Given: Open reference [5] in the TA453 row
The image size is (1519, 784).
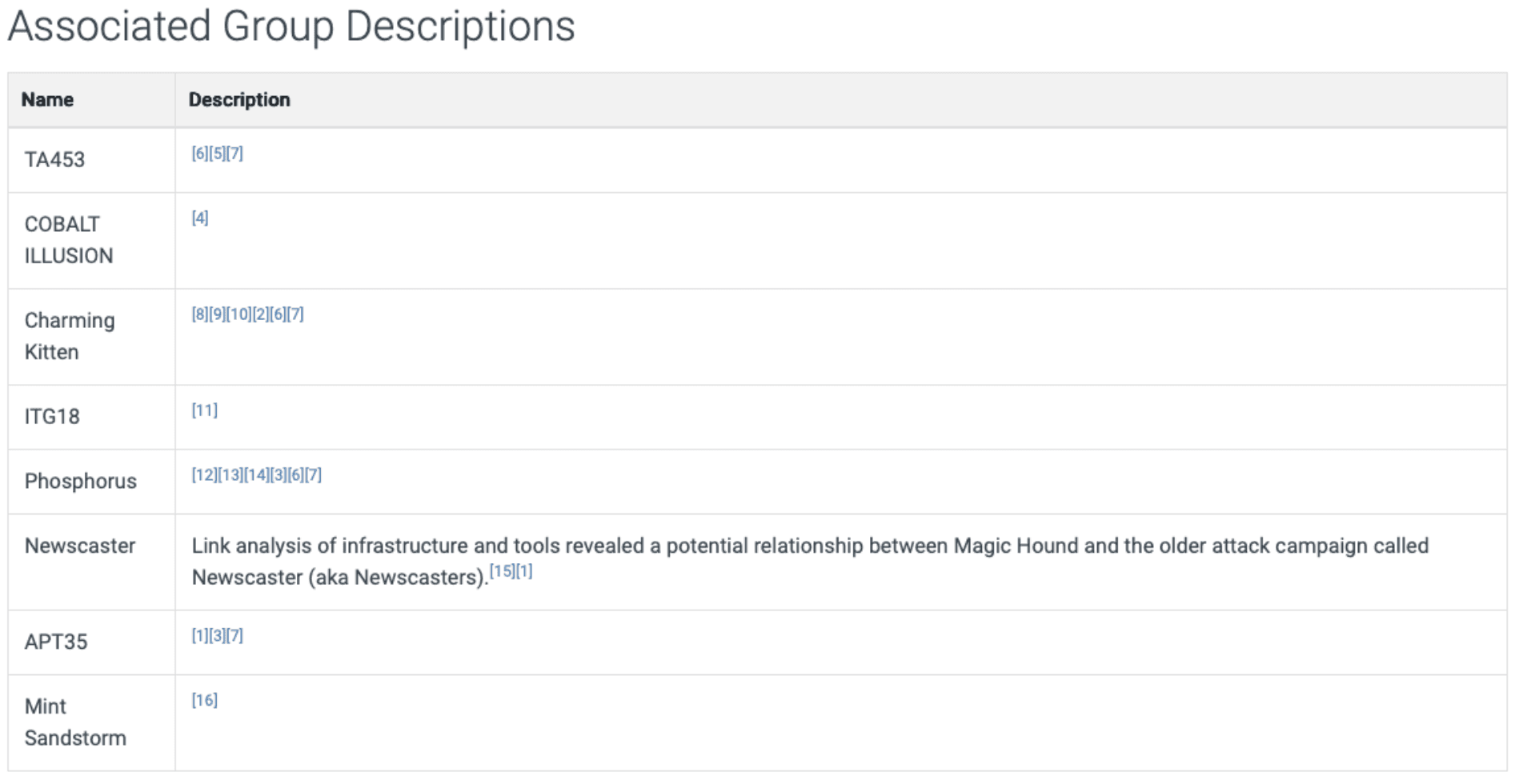Looking at the screenshot, I should (217, 154).
